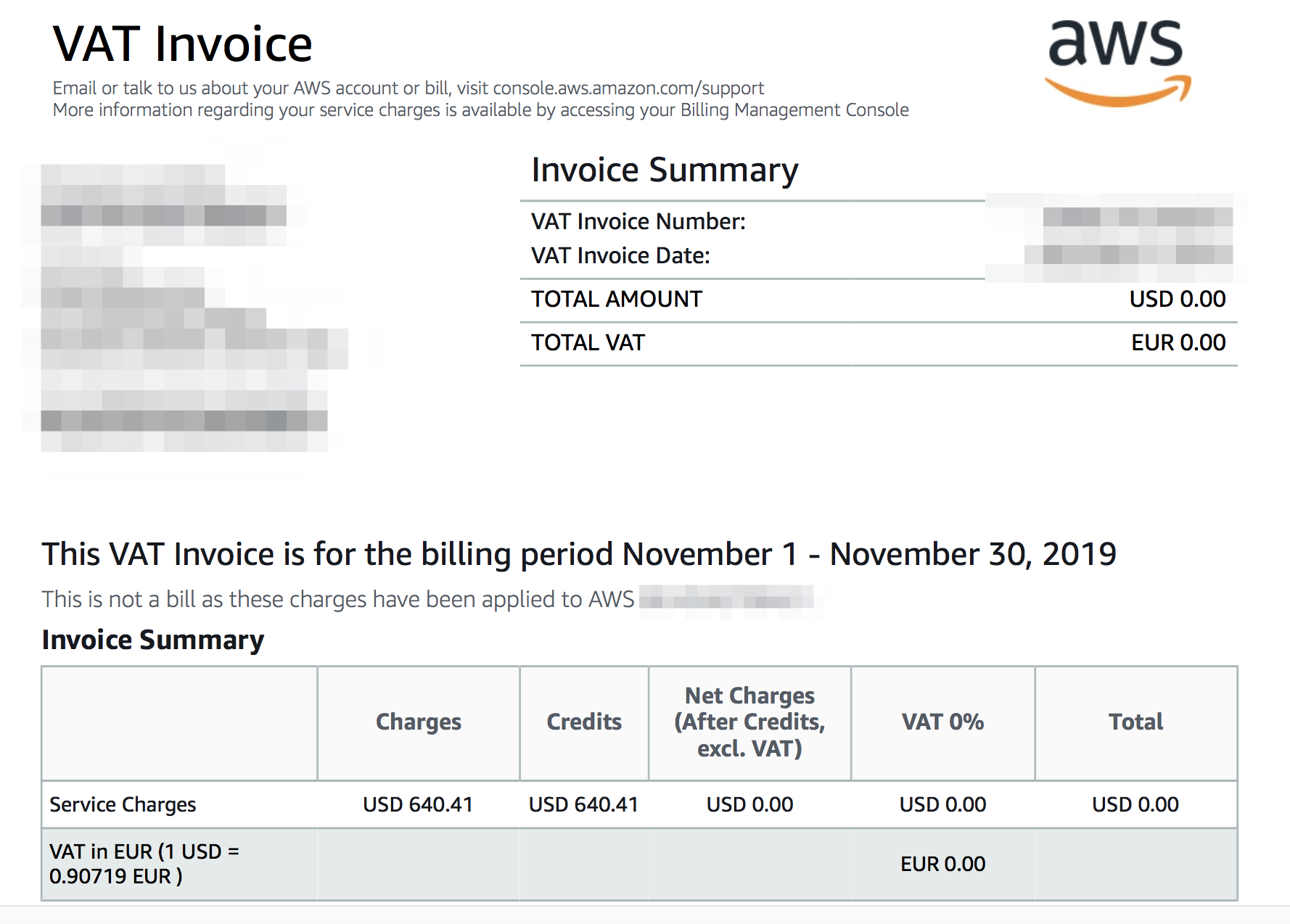Click the EUR 0.00 total VAT value
Screen dimensions: 1290x924
pos(1178,342)
